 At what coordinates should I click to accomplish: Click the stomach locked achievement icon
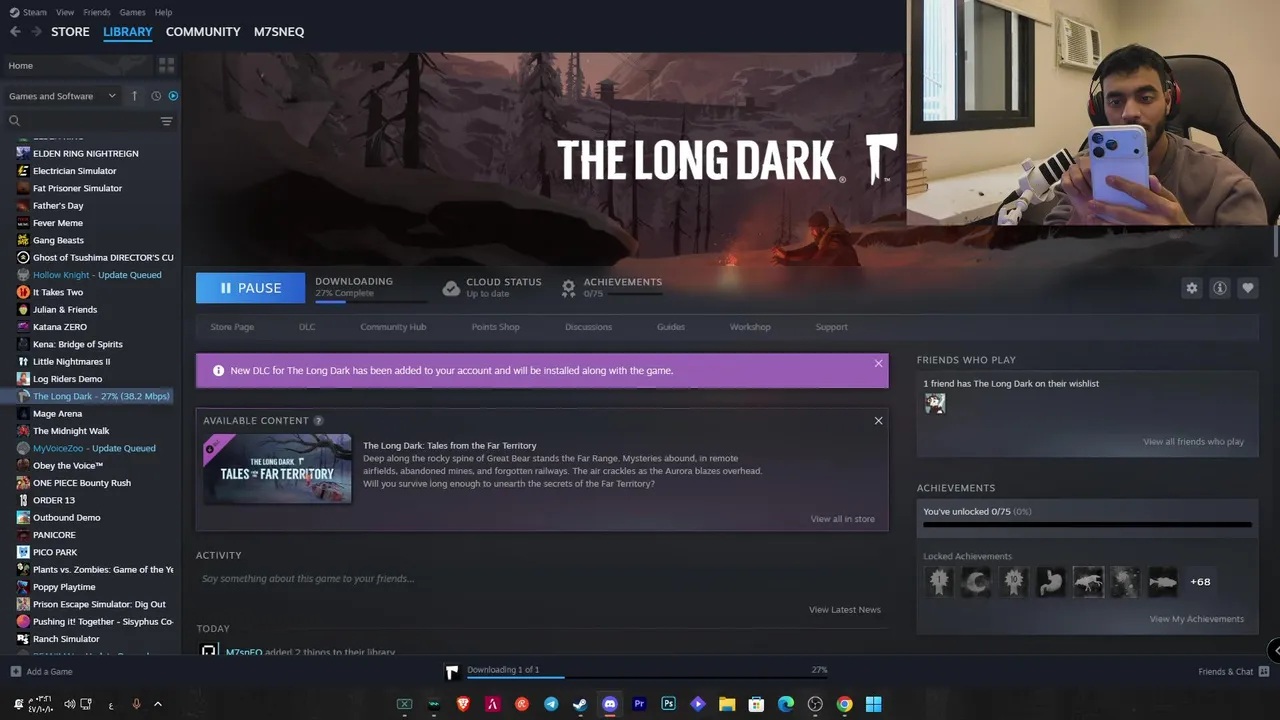pyautogui.click(x=1051, y=582)
